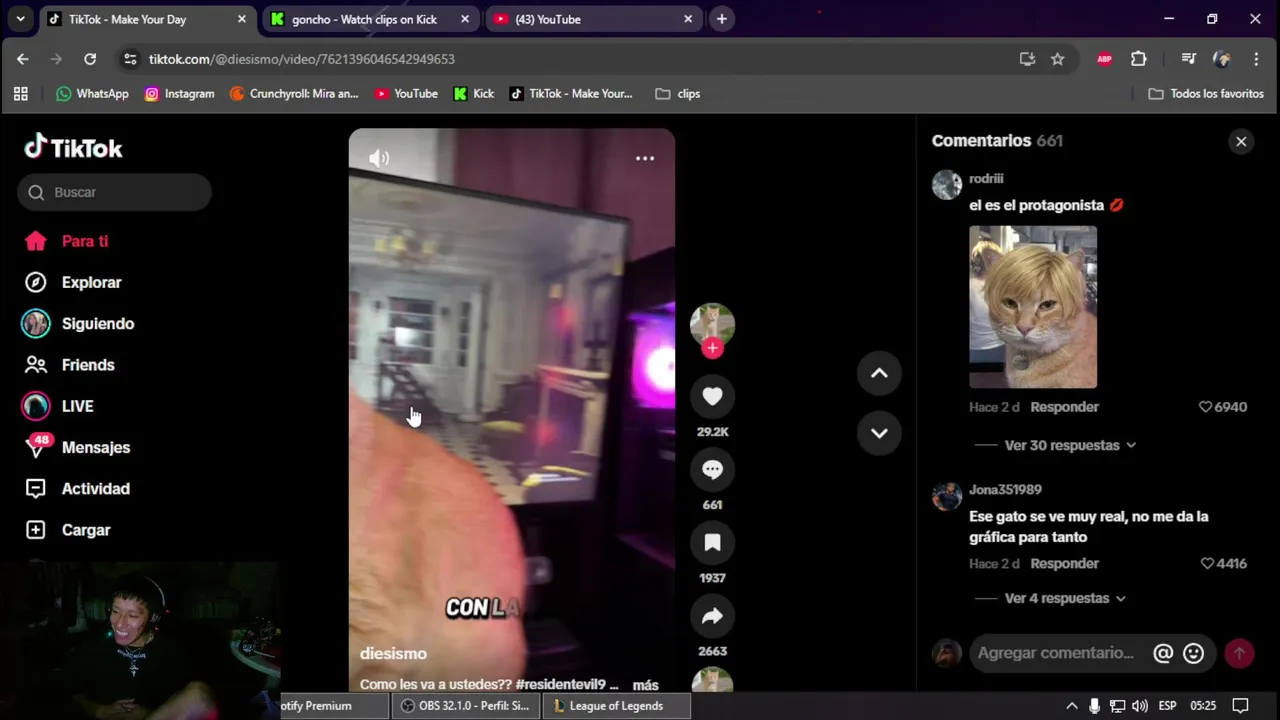Click Jona351989's profile avatar
1280x720 pixels.
click(x=947, y=496)
